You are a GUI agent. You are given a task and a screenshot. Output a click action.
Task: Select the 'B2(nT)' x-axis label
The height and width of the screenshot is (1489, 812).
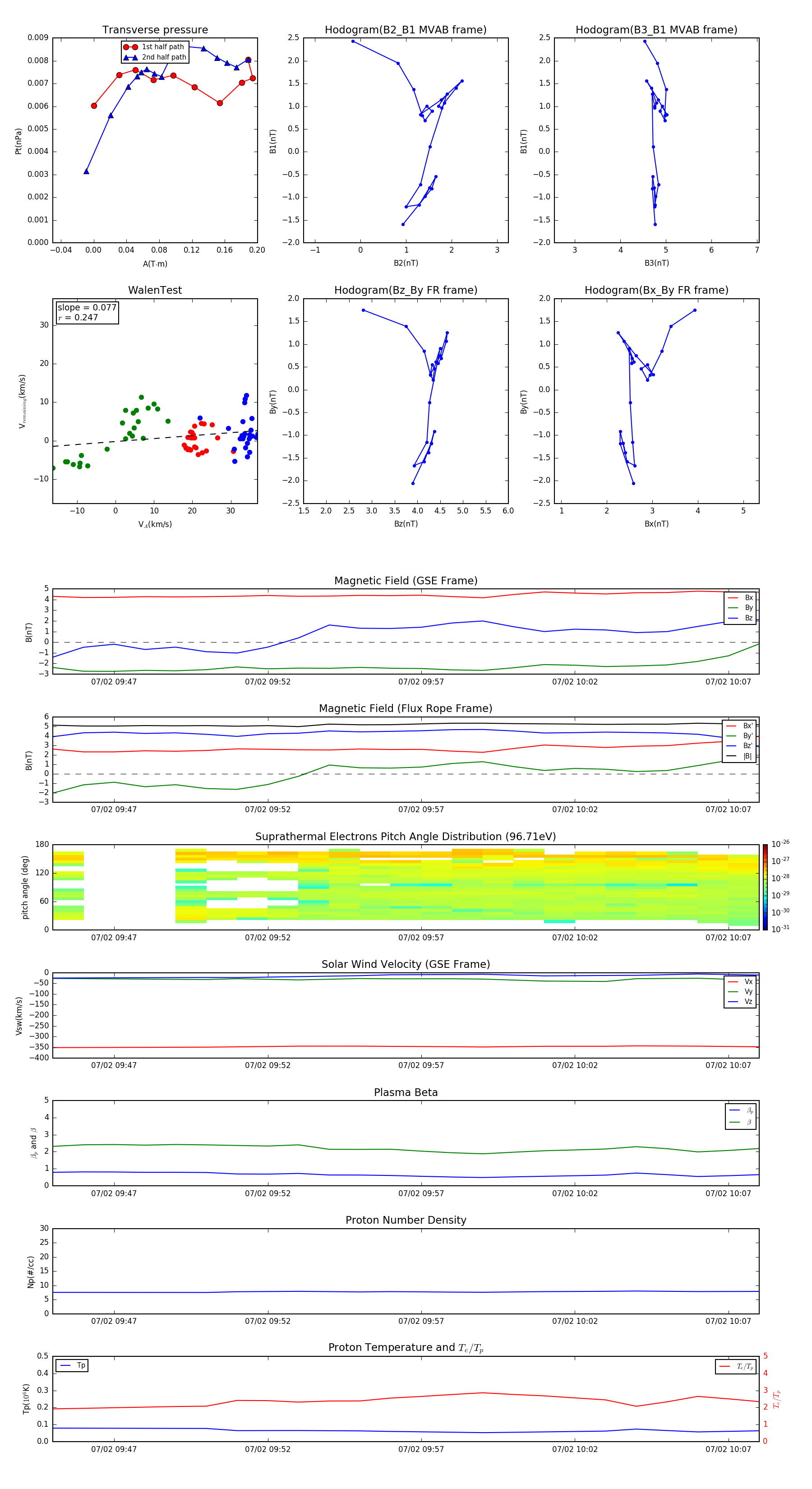tap(406, 263)
